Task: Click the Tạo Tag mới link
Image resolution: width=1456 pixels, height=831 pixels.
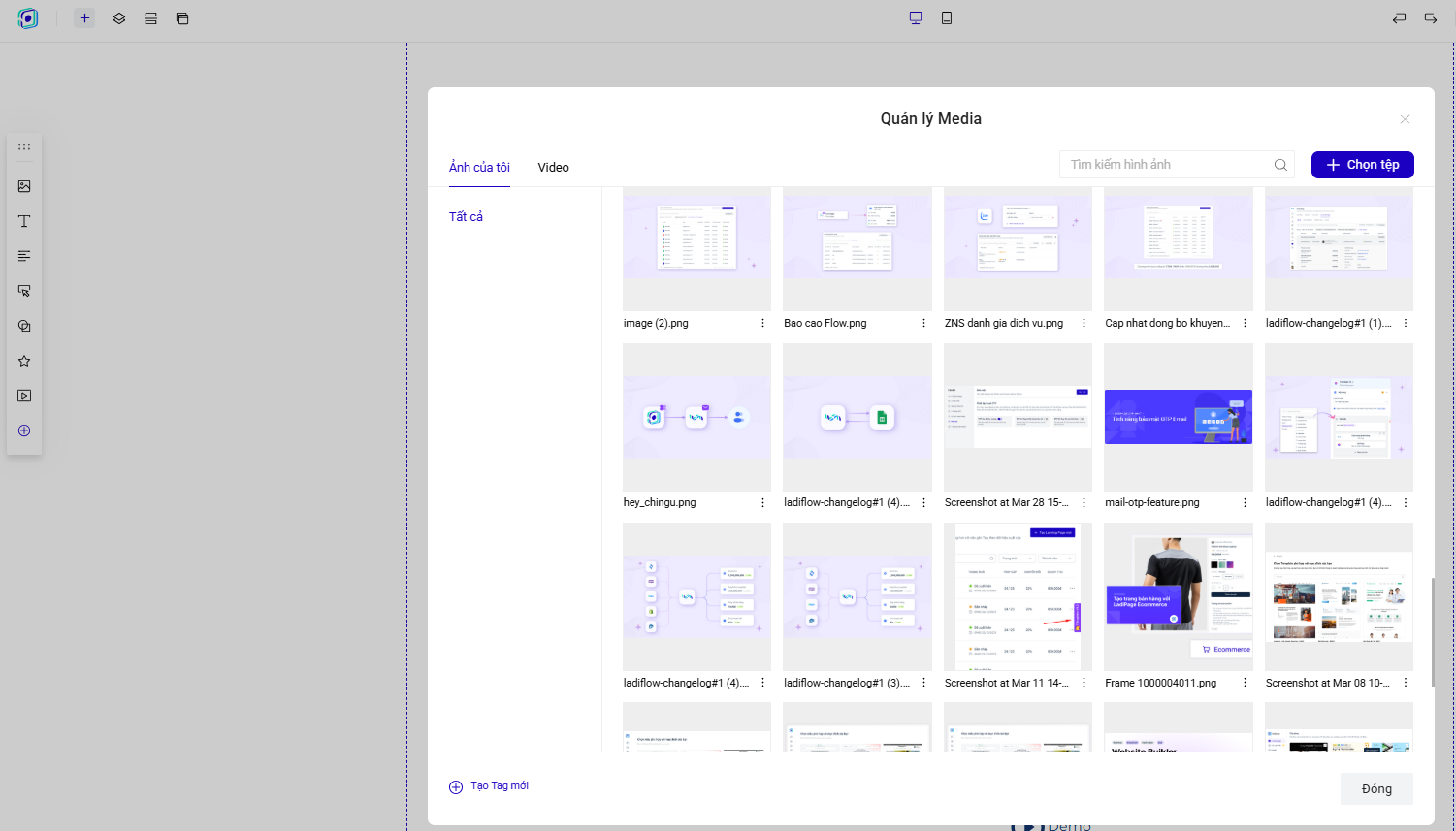Action: coord(499,786)
